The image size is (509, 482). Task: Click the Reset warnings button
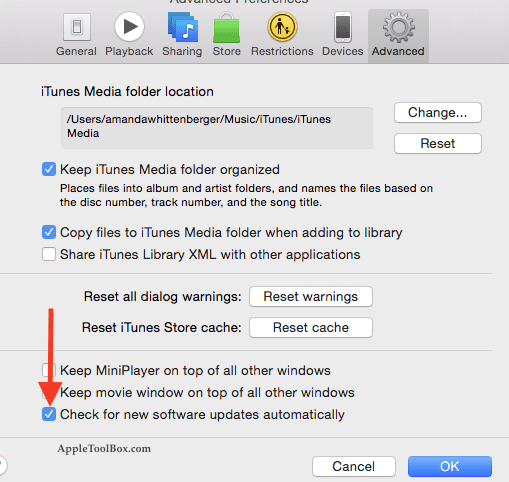click(x=311, y=296)
